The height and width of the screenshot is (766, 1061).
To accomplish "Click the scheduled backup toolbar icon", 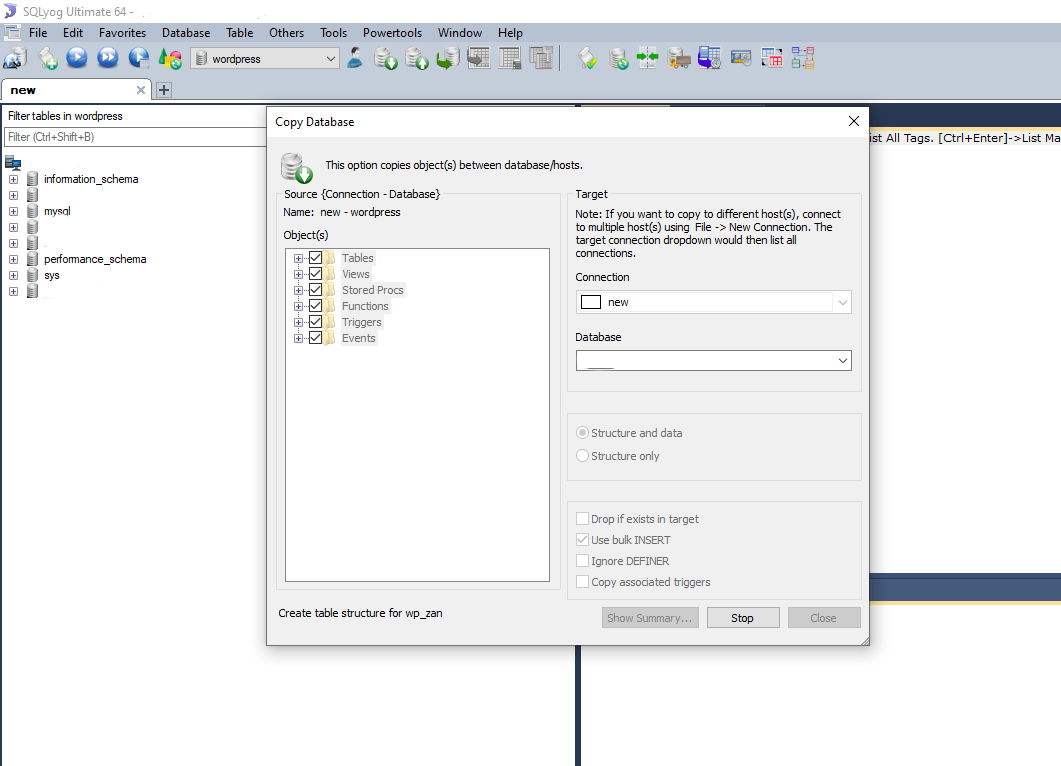I will pos(710,59).
